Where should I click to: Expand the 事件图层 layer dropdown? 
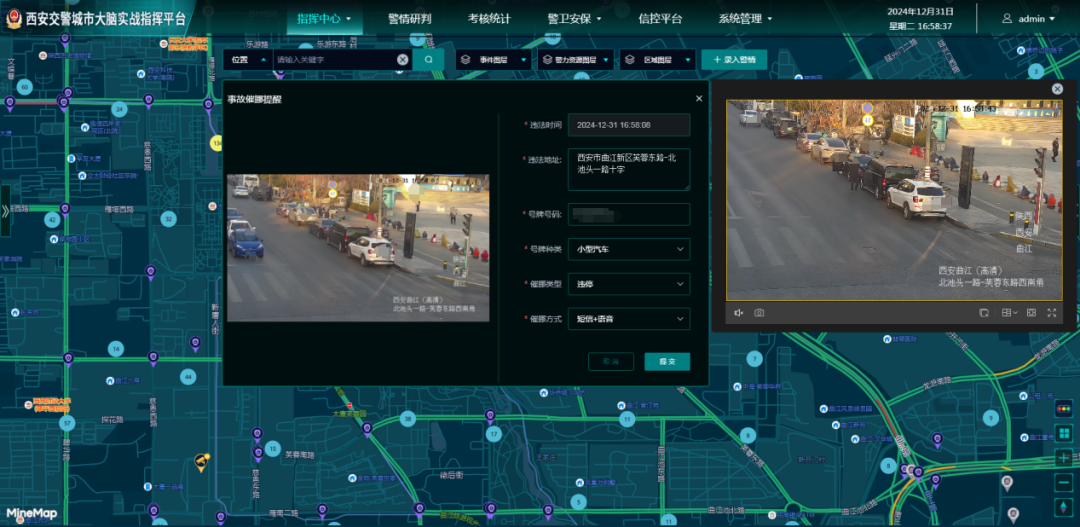[x=493, y=60]
